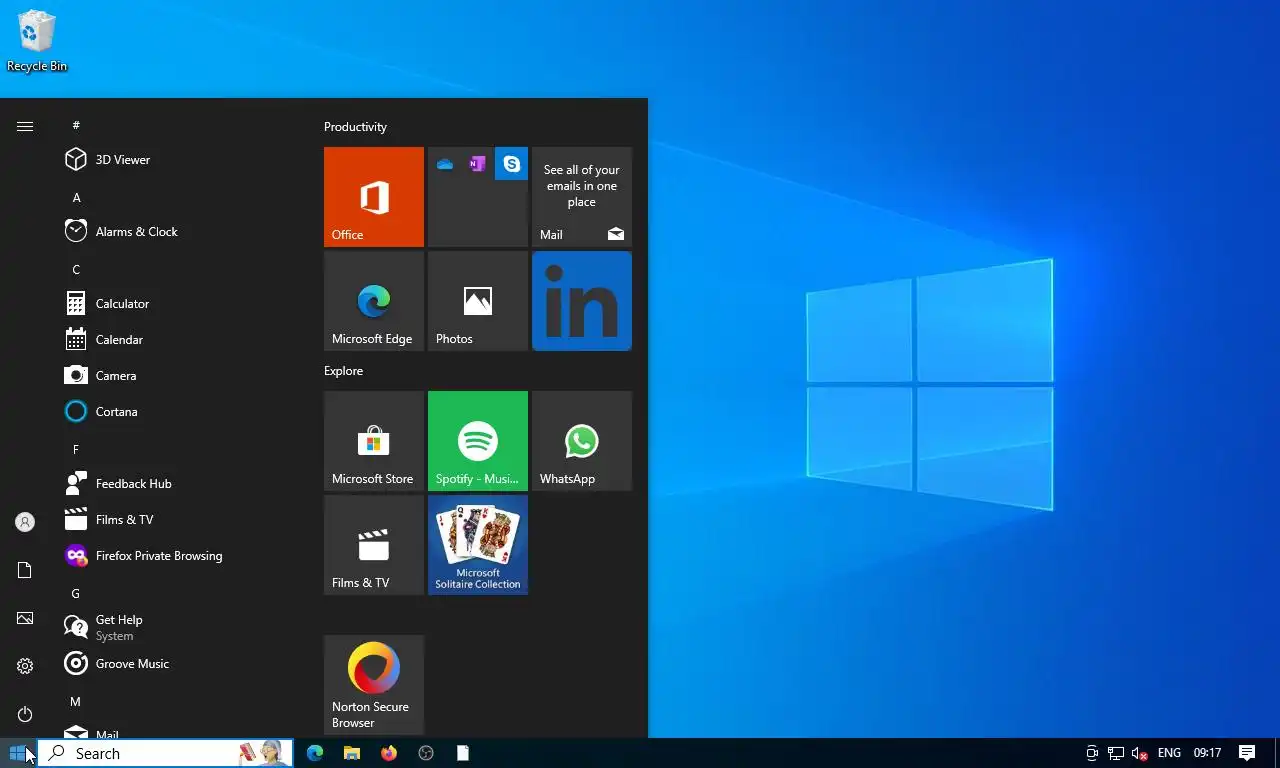Image resolution: width=1280 pixels, height=768 pixels.
Task: Select the C section header
Action: point(76,270)
